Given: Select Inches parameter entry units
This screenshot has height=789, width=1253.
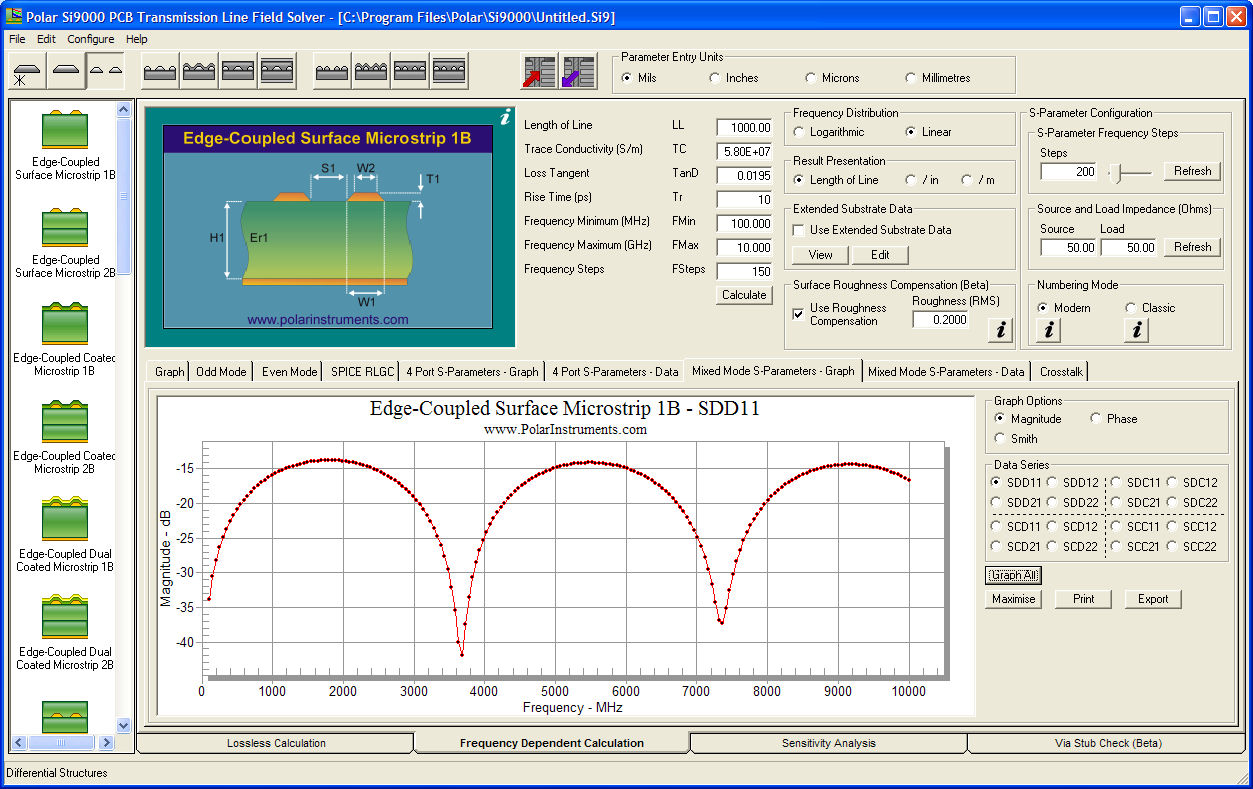Looking at the screenshot, I should (x=714, y=78).
